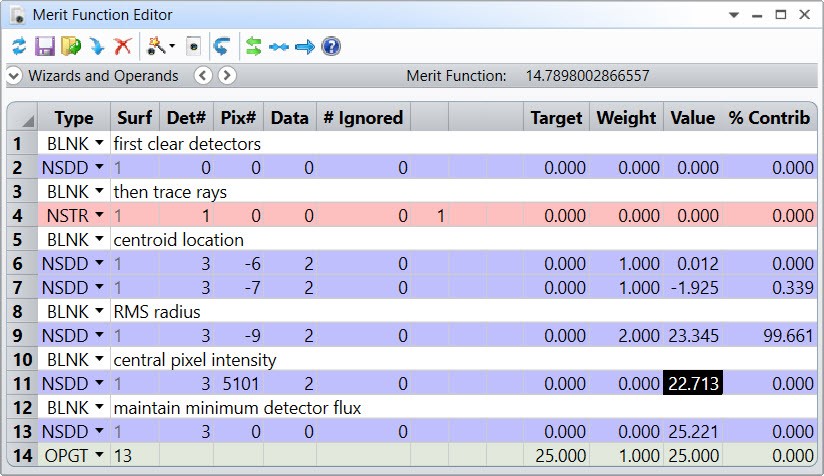Click the Weight column header

coord(626,117)
